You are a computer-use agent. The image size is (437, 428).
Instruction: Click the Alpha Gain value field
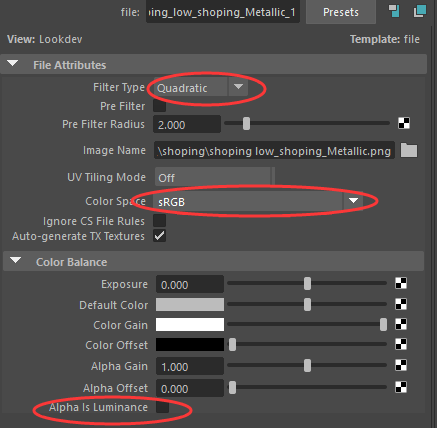(x=190, y=366)
